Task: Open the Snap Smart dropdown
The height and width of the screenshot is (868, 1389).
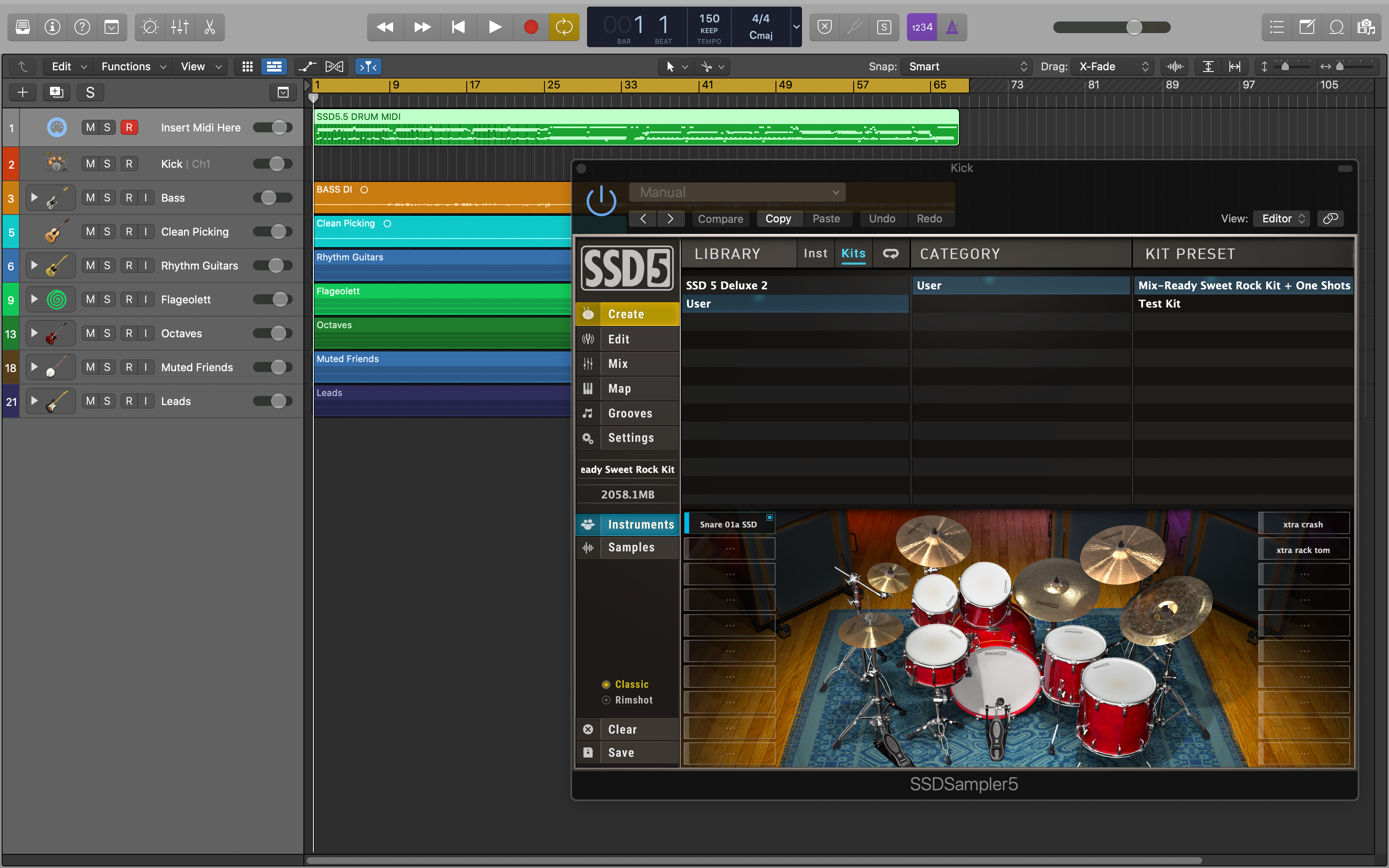Action: 967,67
